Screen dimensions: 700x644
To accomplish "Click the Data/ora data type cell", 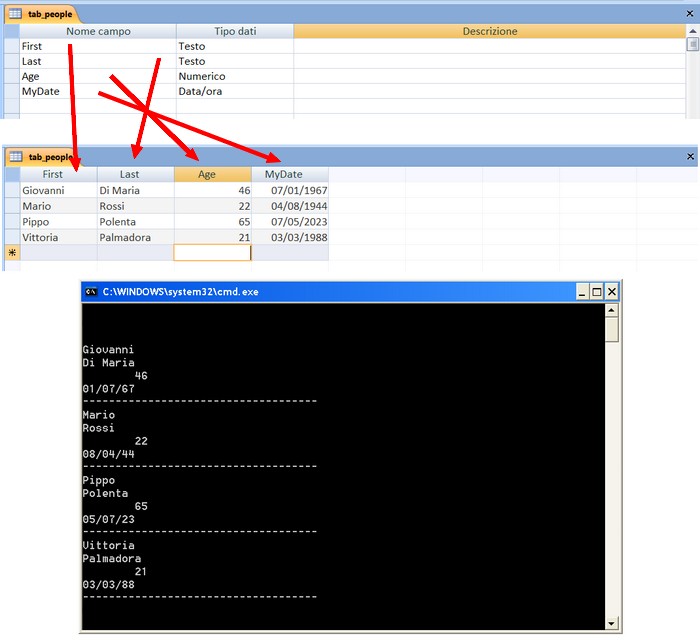I will pyautogui.click(x=235, y=91).
